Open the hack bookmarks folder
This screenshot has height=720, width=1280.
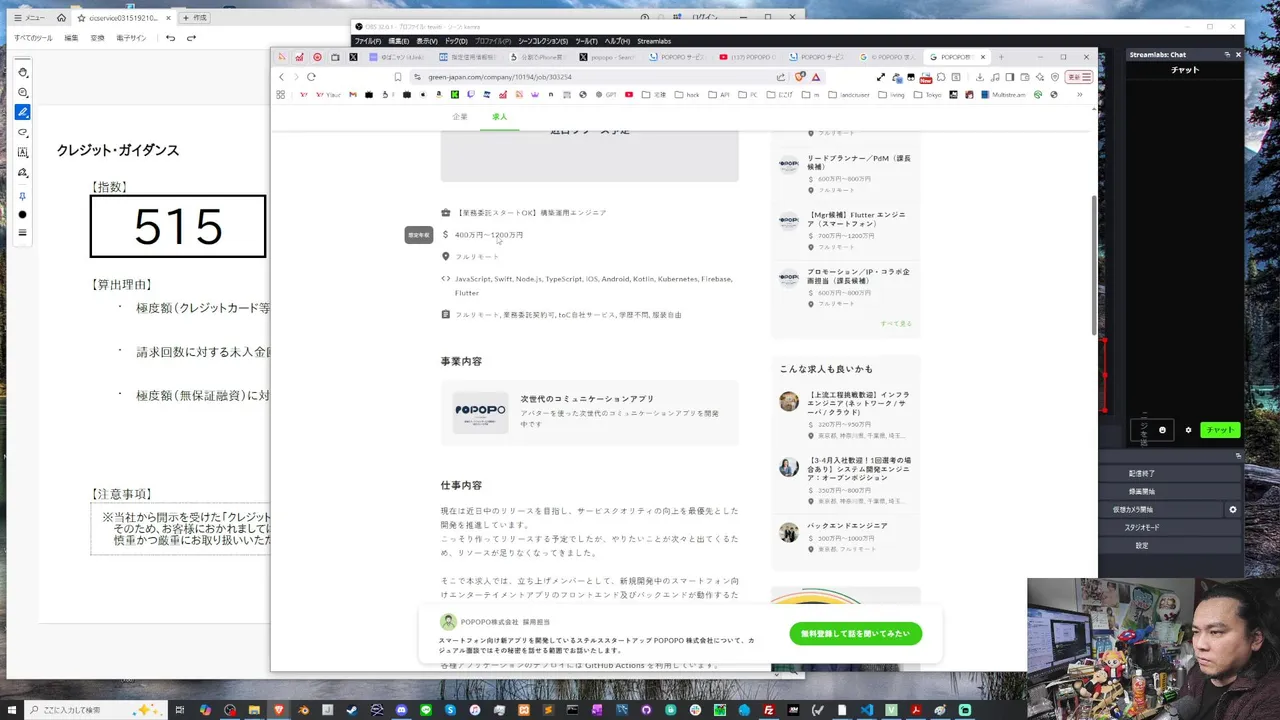687,94
